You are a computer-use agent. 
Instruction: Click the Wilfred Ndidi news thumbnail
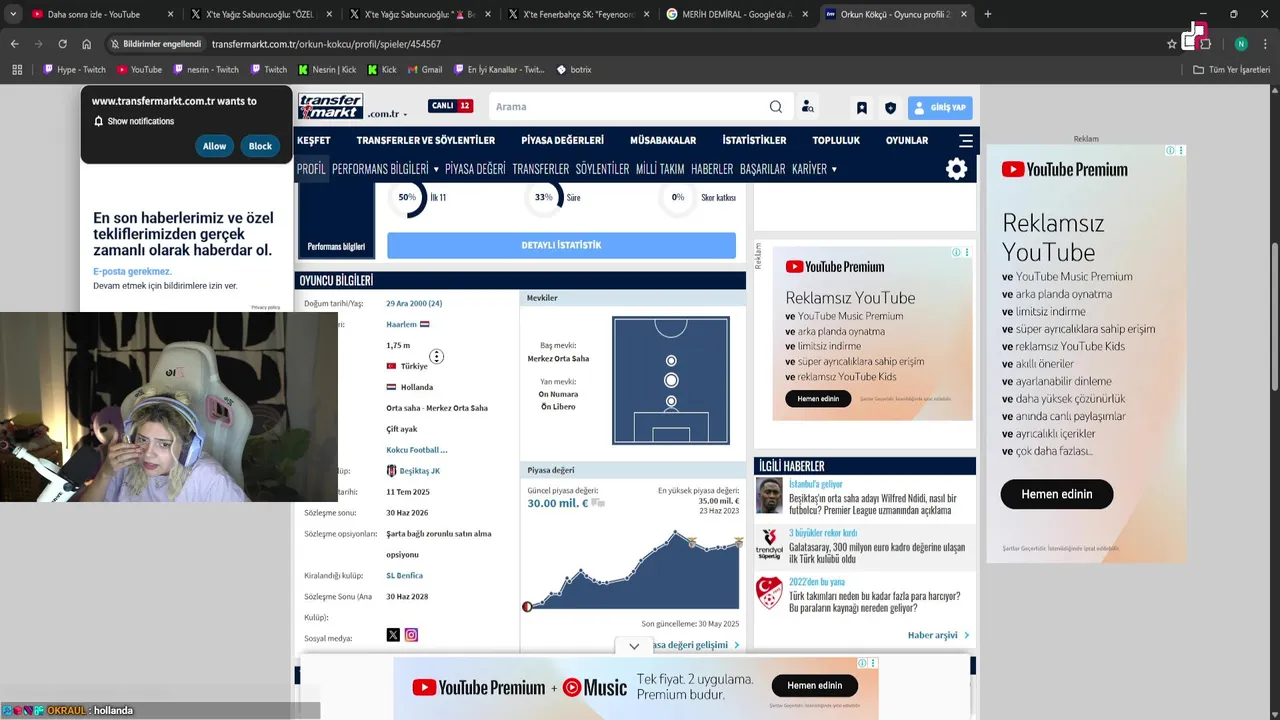pyautogui.click(x=769, y=496)
